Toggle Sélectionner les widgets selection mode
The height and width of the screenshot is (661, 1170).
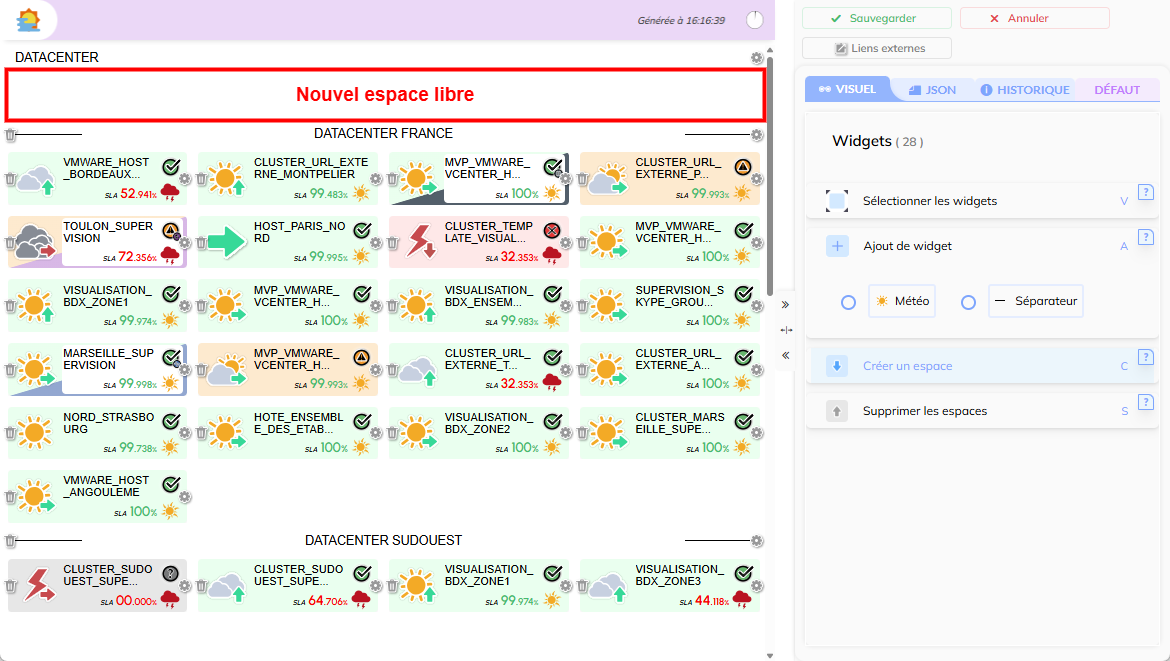(x=837, y=201)
